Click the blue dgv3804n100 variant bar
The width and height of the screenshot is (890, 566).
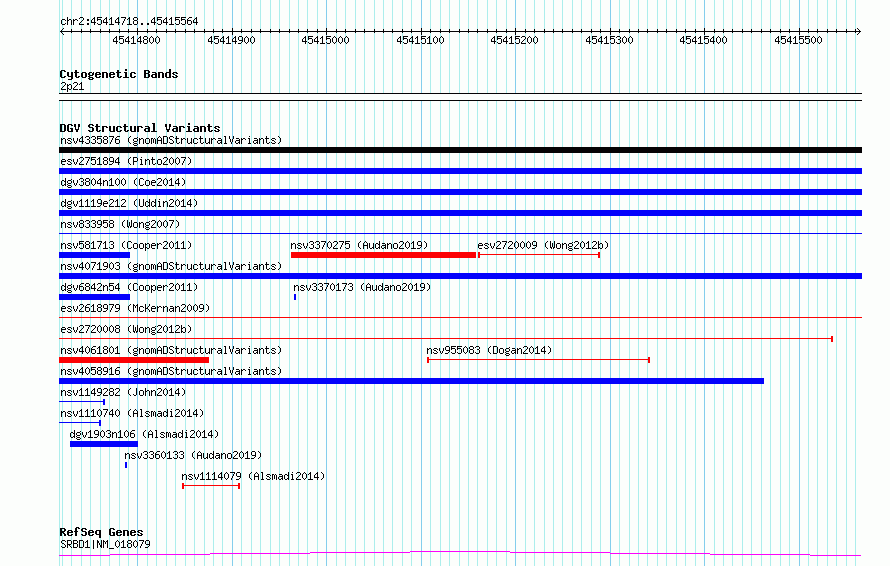(460, 192)
